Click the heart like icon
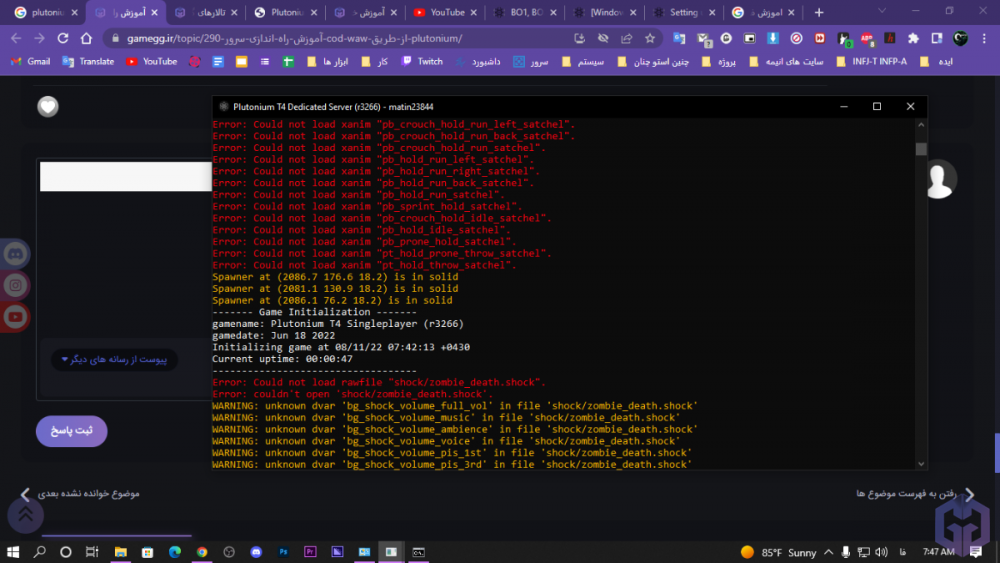The image size is (1000, 563). coord(48,106)
